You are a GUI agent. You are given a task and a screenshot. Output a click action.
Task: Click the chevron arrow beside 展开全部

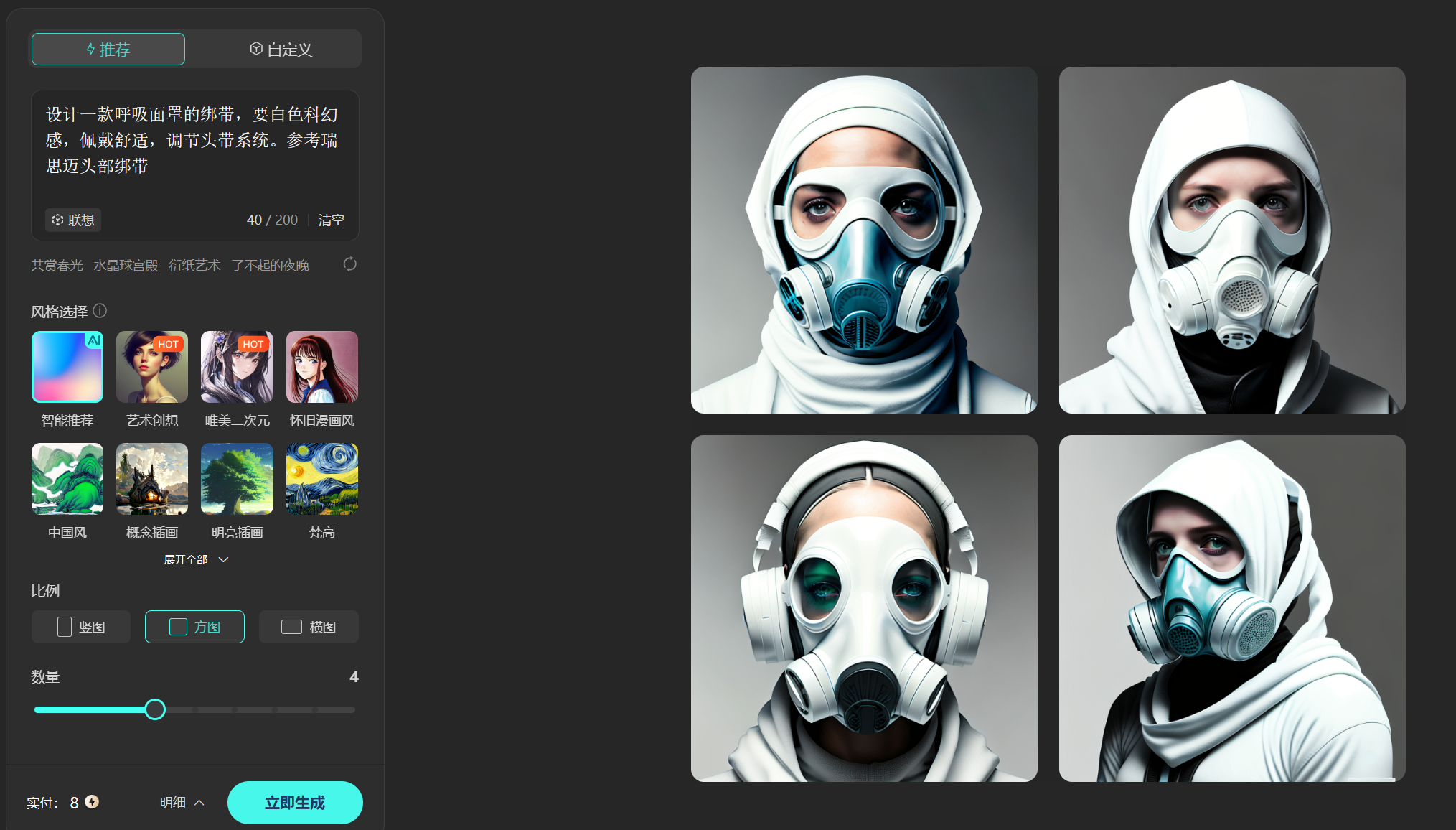223,559
